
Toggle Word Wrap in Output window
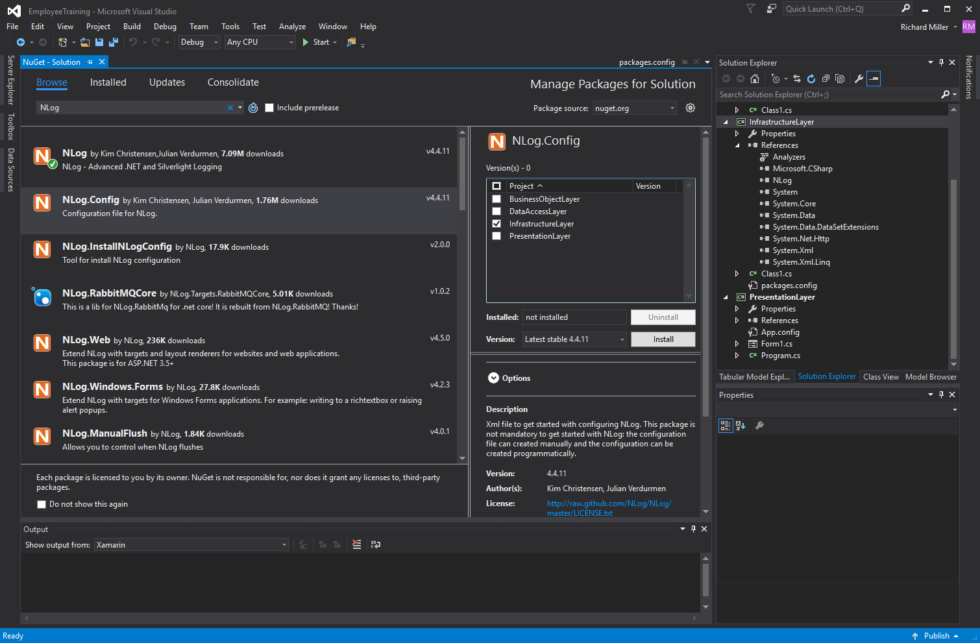click(376, 545)
